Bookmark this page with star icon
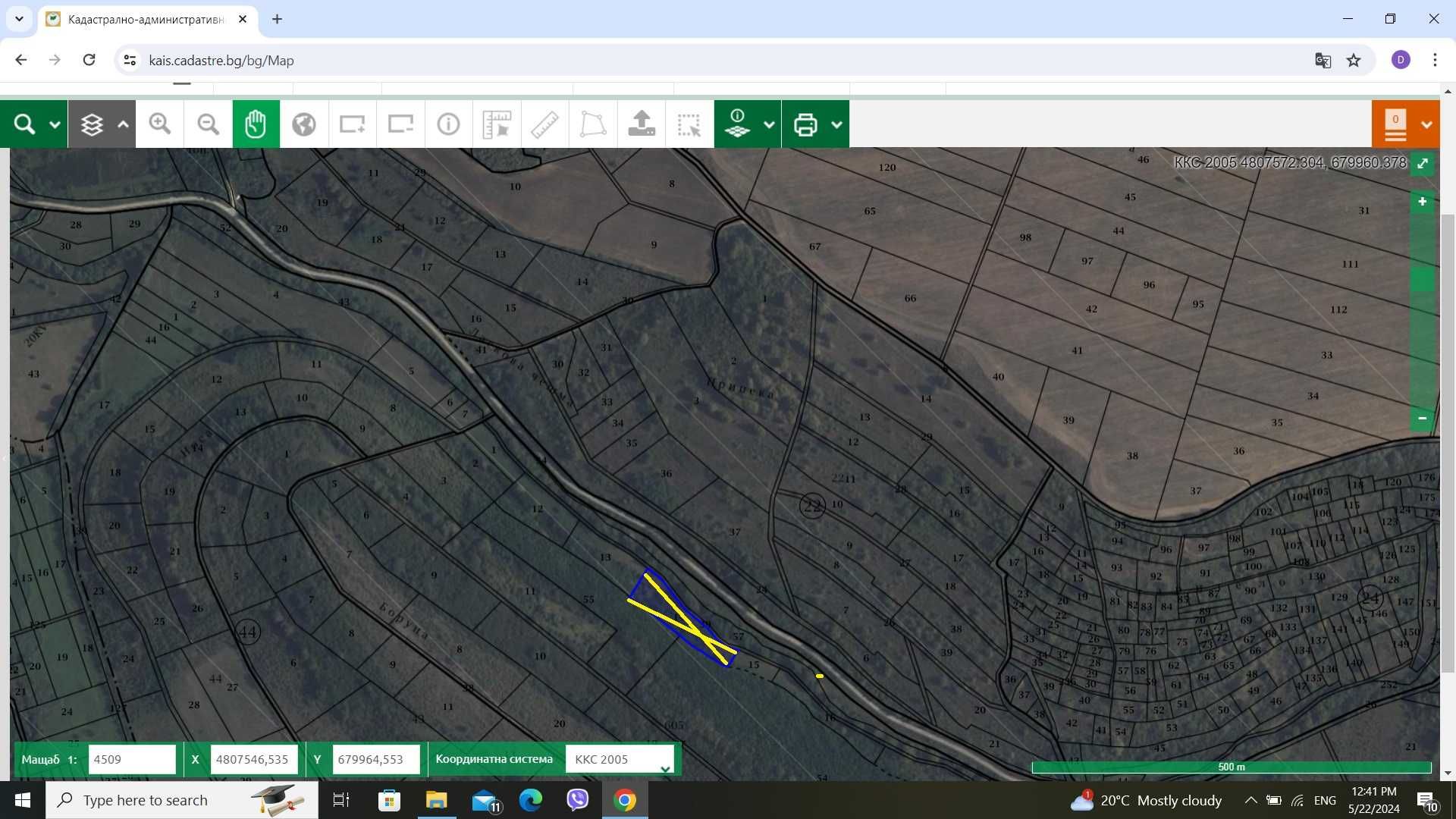 tap(1354, 61)
